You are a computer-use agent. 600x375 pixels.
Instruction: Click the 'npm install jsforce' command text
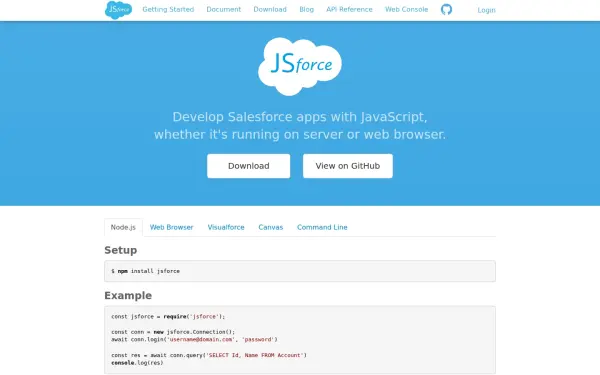coord(145,271)
